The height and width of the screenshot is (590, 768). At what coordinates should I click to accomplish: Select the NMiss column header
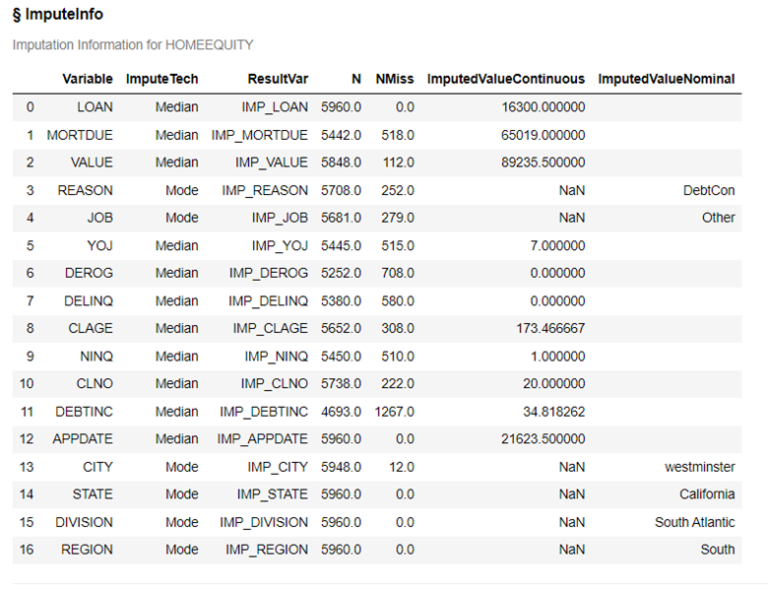click(393, 79)
